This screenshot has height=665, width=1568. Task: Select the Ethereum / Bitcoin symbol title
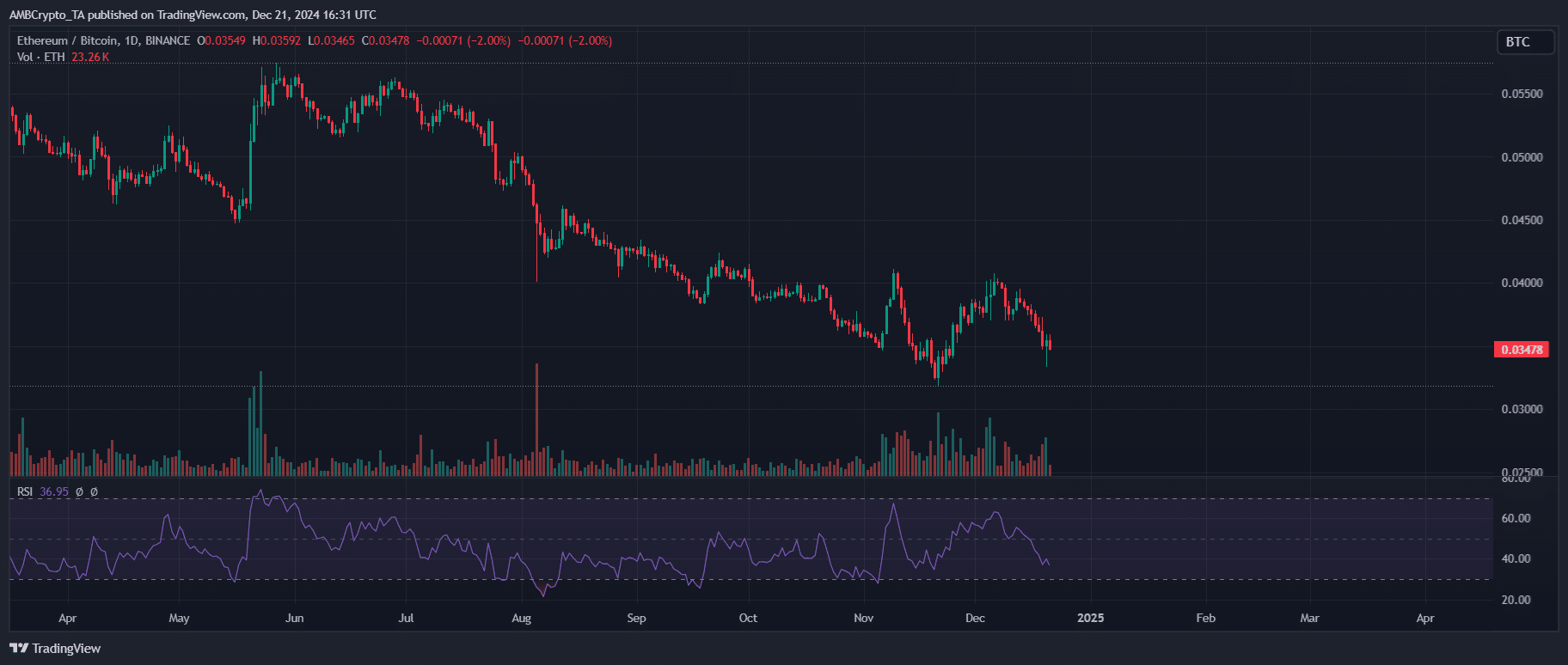point(103,40)
